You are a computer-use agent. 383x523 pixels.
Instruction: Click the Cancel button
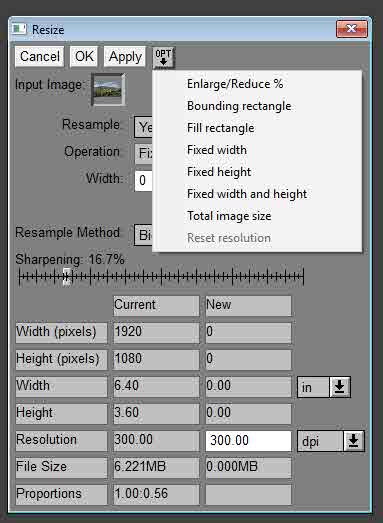point(40,56)
